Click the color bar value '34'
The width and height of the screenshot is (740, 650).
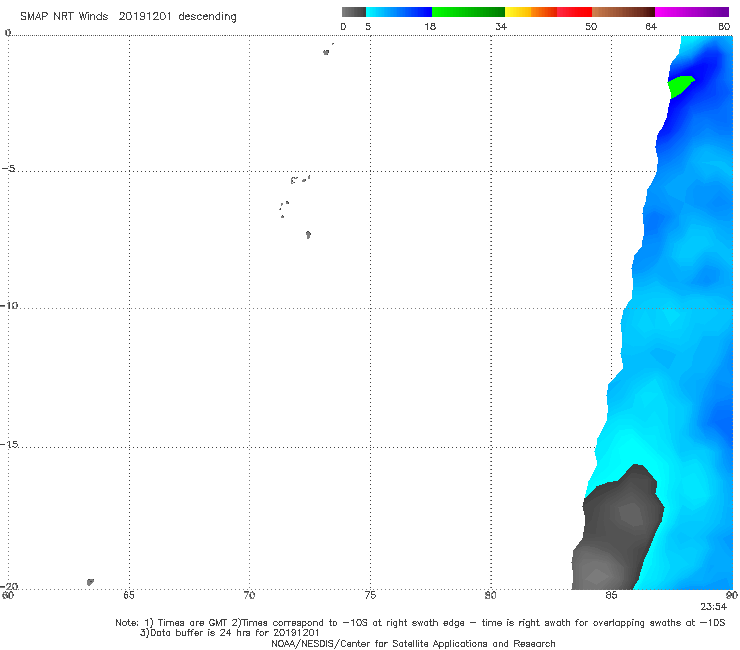pos(501,26)
